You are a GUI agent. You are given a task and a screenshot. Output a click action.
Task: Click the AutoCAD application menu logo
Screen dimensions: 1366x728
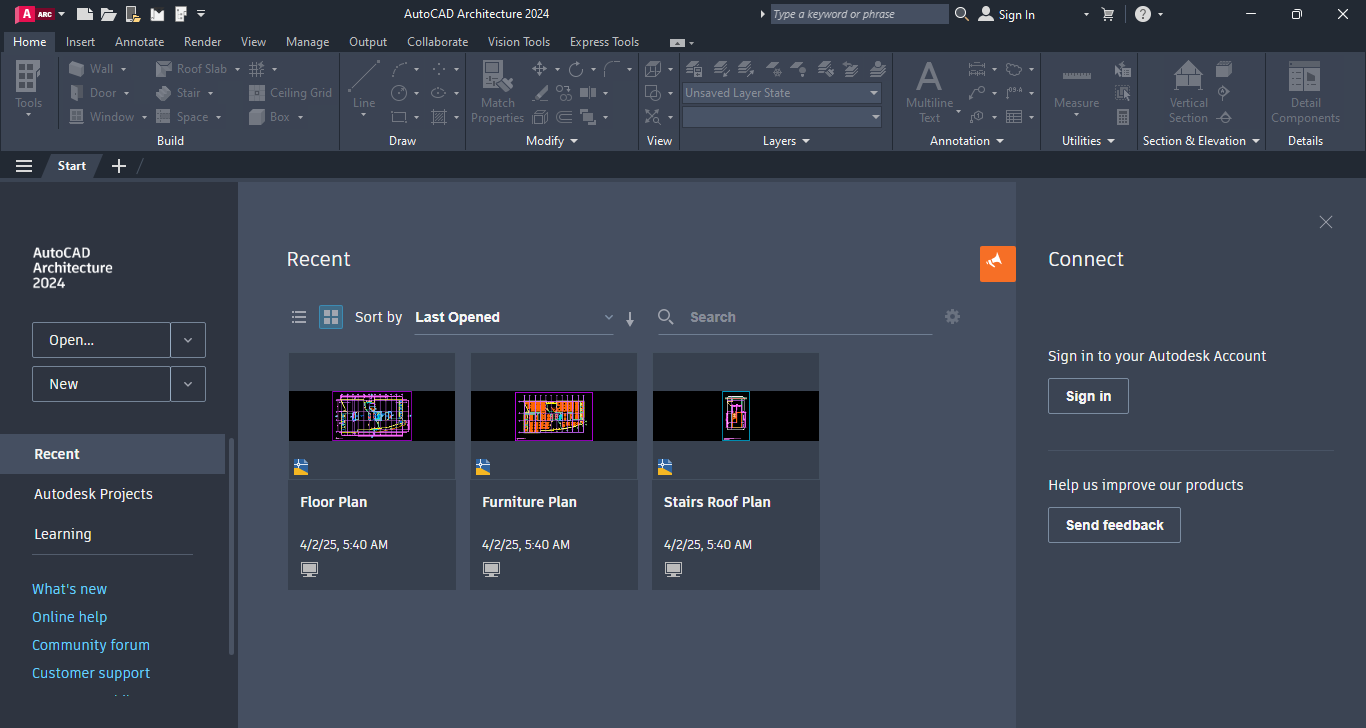[x=34, y=14]
